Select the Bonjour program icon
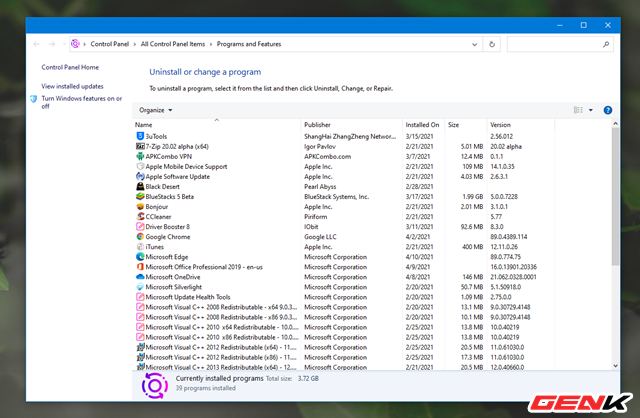The image size is (640, 418). coord(140,207)
